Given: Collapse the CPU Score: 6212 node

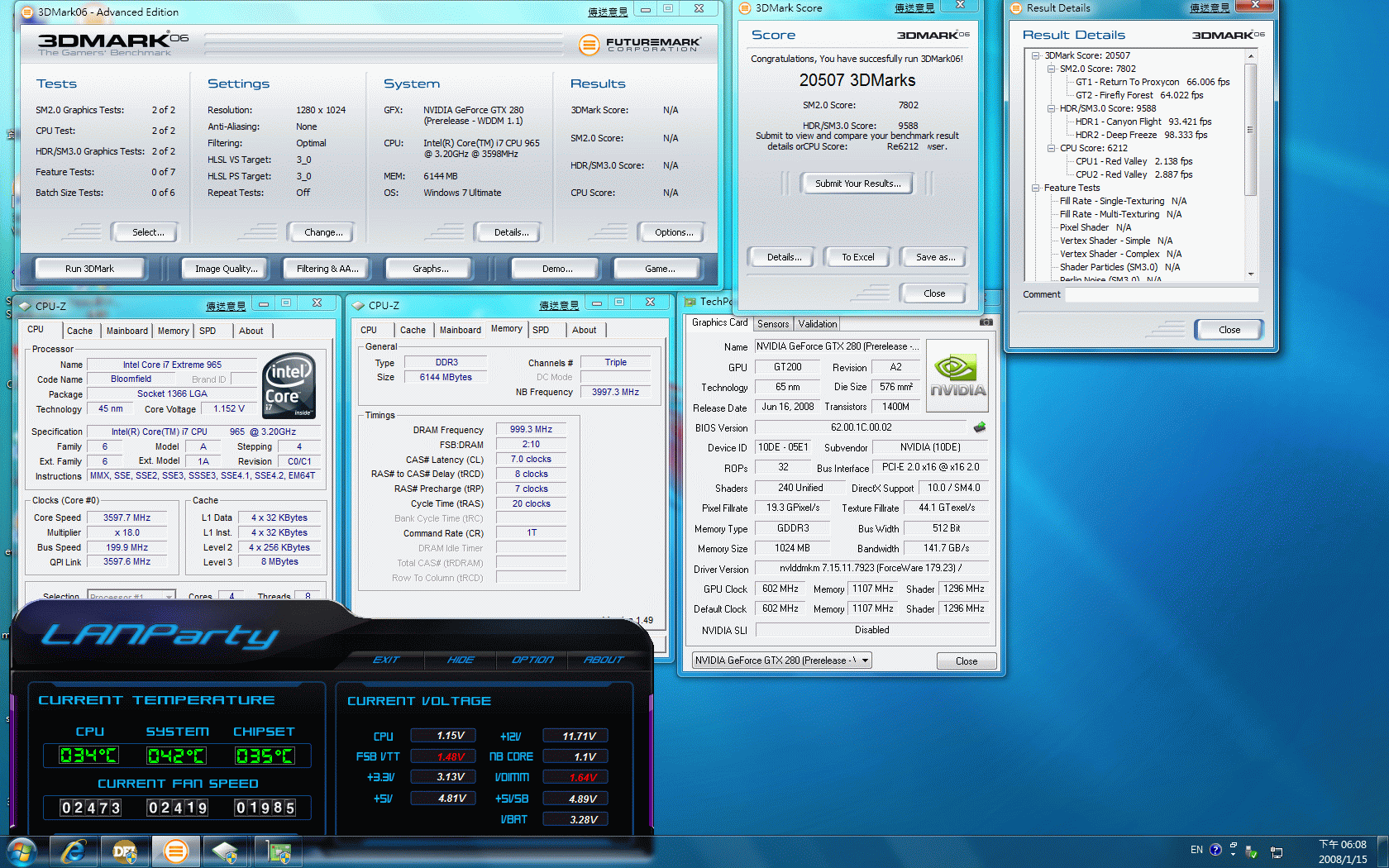Looking at the screenshot, I should (x=1051, y=148).
